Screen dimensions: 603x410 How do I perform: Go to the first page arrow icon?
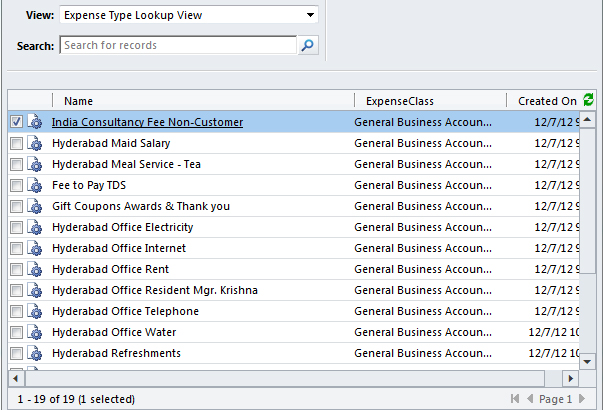point(515,399)
